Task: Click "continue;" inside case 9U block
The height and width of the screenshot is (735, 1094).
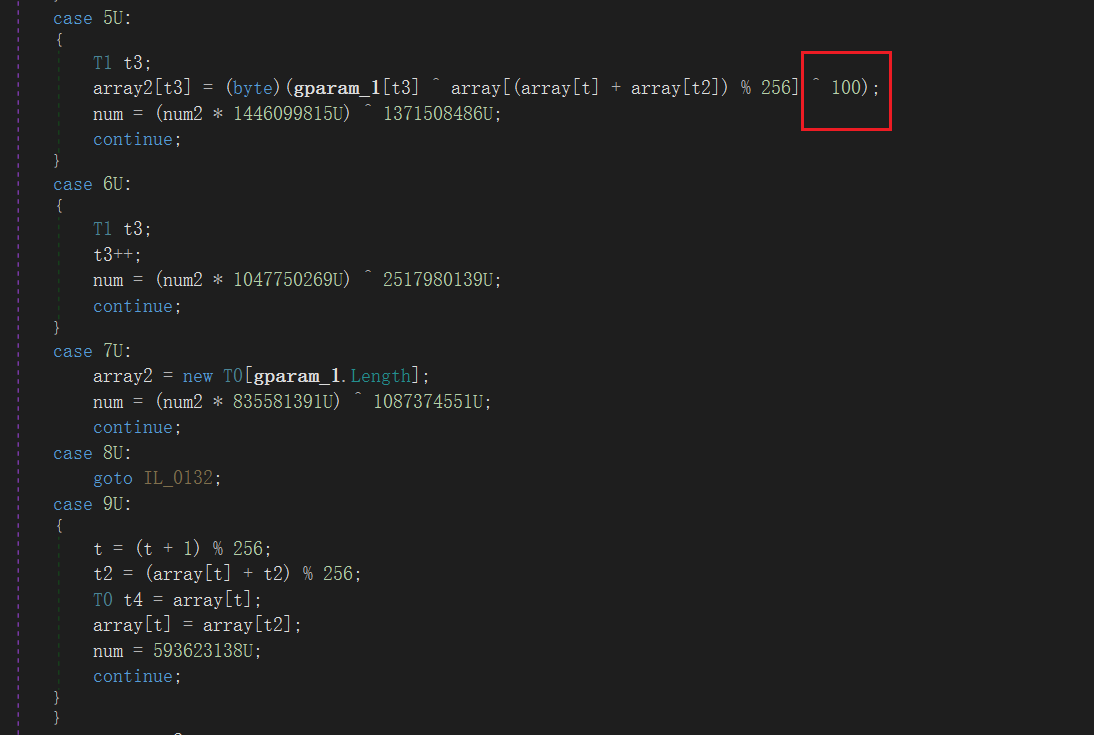Action: click(x=137, y=676)
